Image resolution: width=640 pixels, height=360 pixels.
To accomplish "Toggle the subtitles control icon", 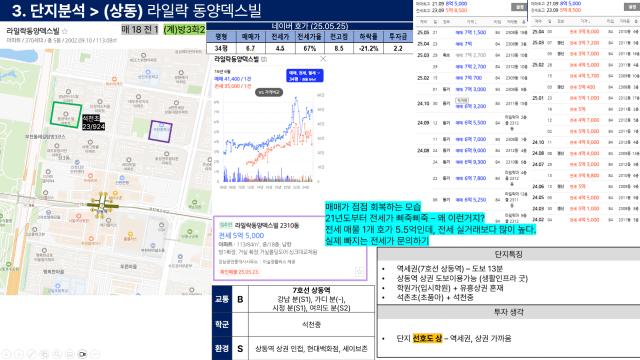I will tap(70, 354).
